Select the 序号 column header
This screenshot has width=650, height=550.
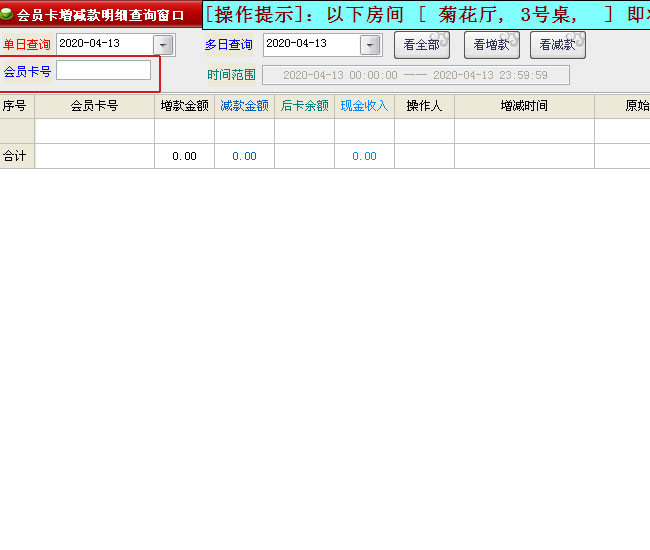click(17, 106)
